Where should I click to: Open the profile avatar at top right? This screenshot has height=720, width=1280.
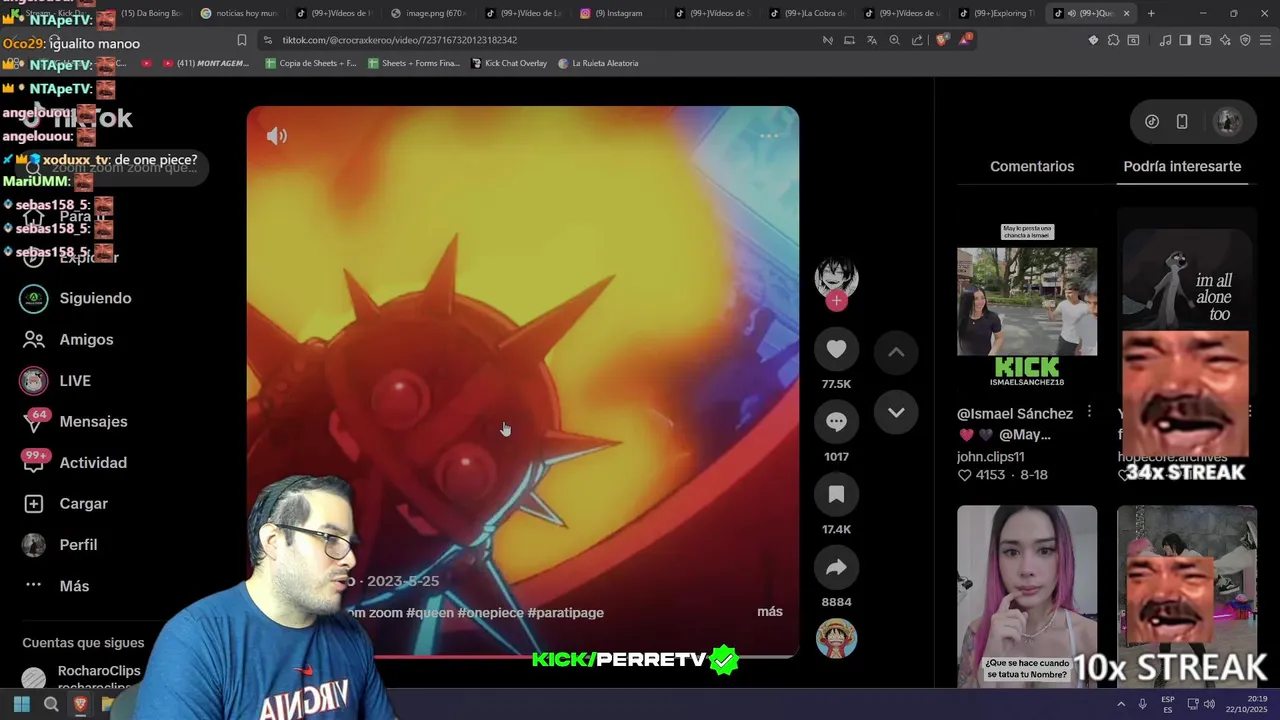pos(1227,121)
